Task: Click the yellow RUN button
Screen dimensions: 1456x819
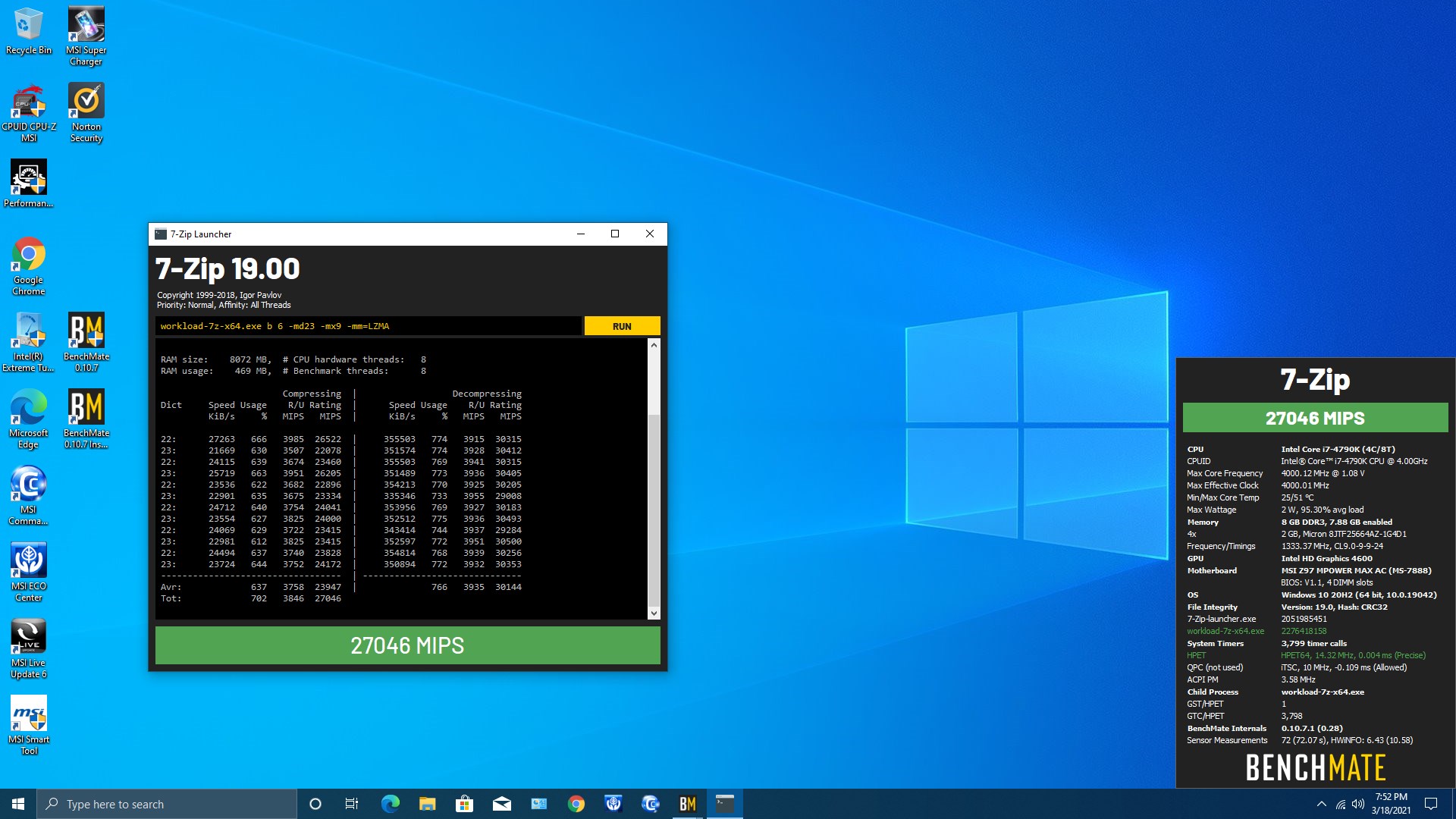Action: coord(622,326)
